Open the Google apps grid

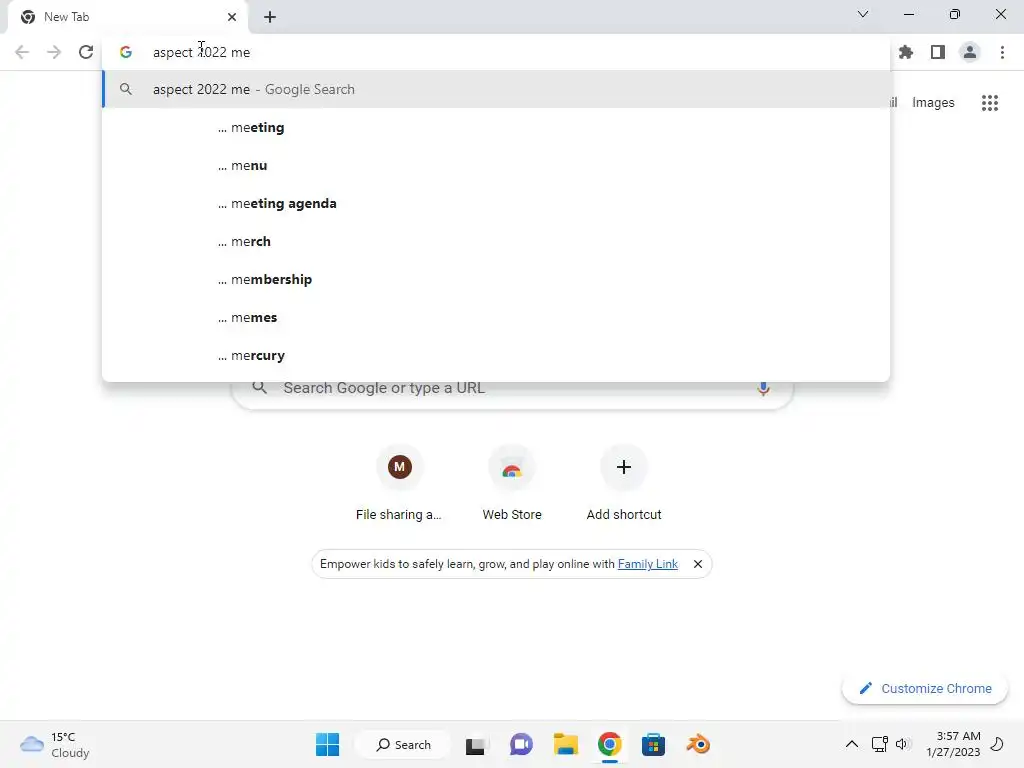[990, 103]
